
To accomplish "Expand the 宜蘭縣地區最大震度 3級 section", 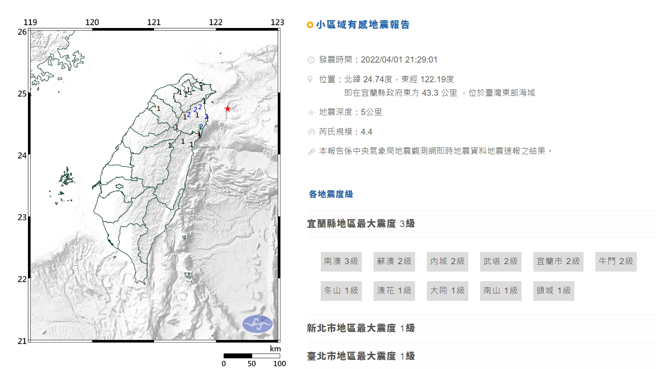I will point(481,224).
